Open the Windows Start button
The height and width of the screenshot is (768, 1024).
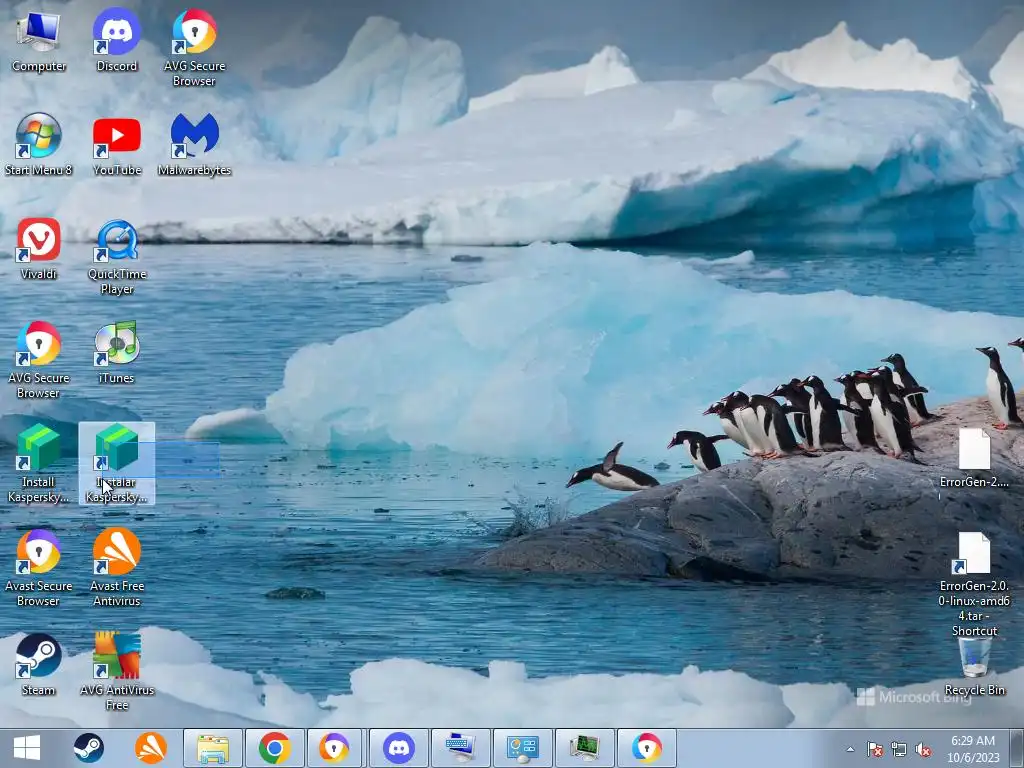[x=27, y=748]
